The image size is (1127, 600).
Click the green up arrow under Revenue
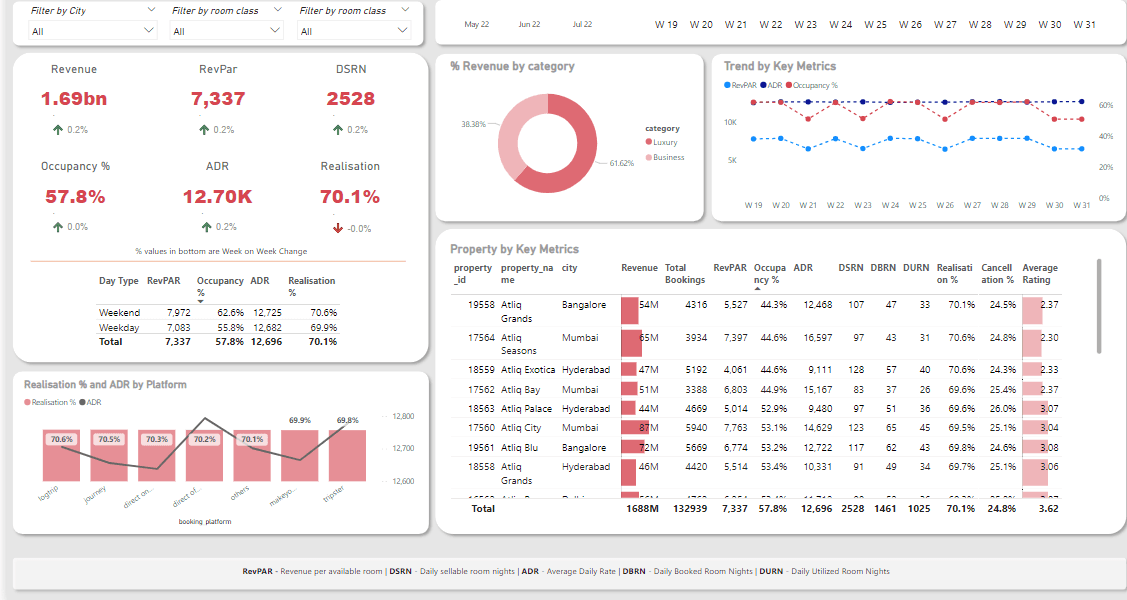click(x=58, y=130)
